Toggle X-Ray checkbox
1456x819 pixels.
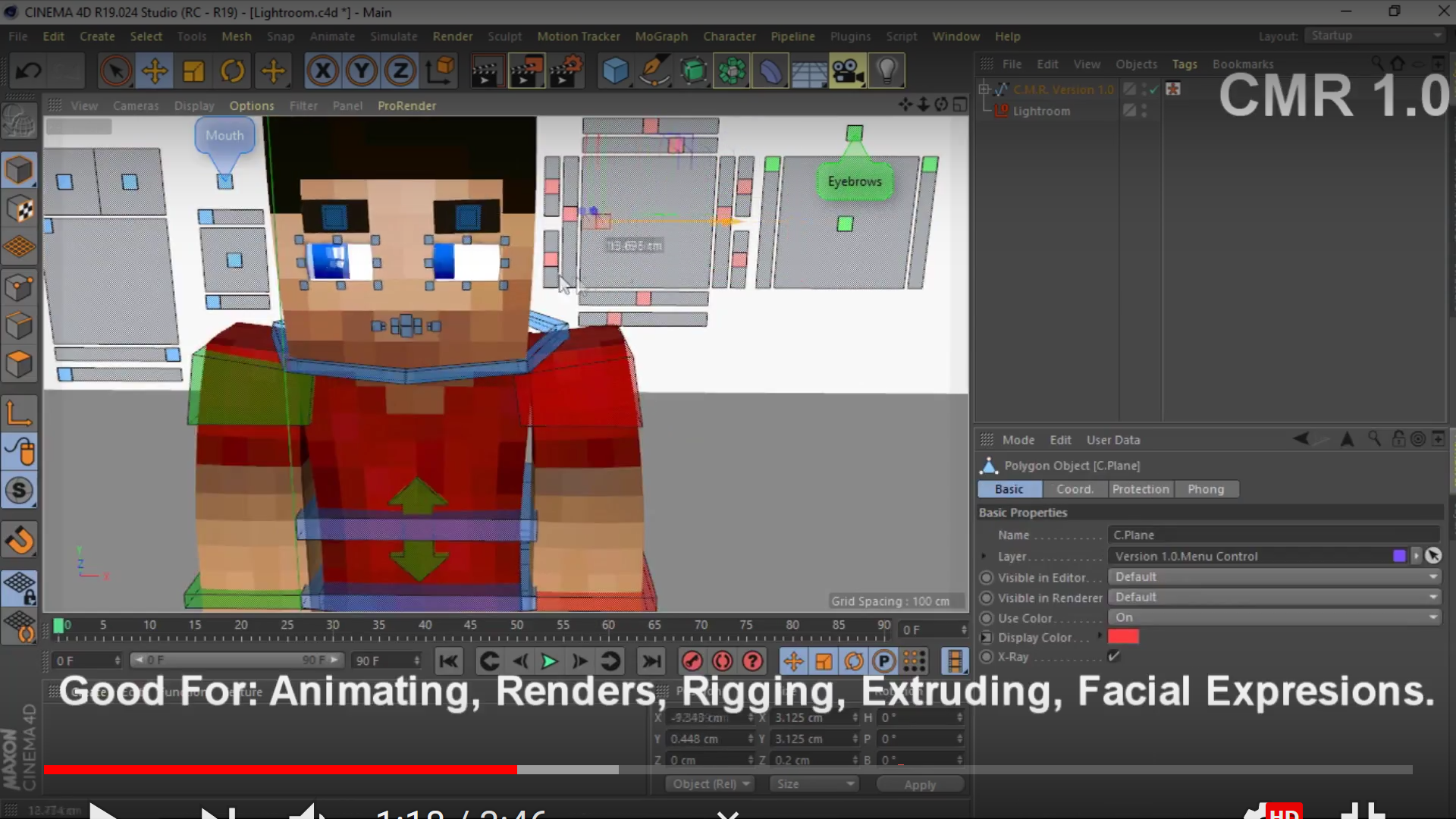click(1114, 657)
